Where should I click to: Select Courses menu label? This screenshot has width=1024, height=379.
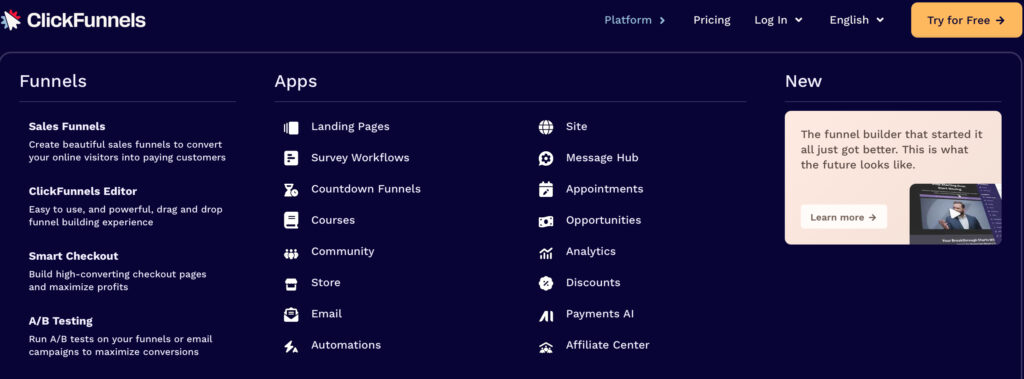click(333, 220)
